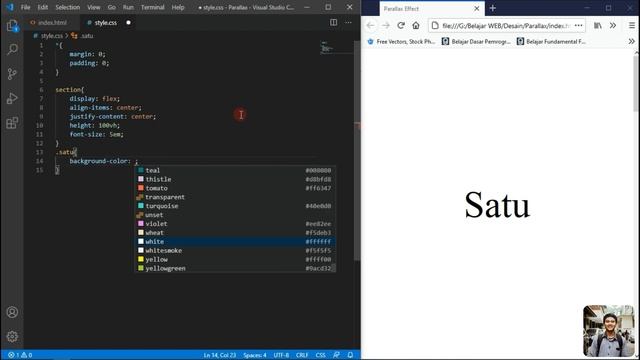This screenshot has width=640, height=360.
Task: Choose unset keyword suggestion
Action: [x=235, y=215]
